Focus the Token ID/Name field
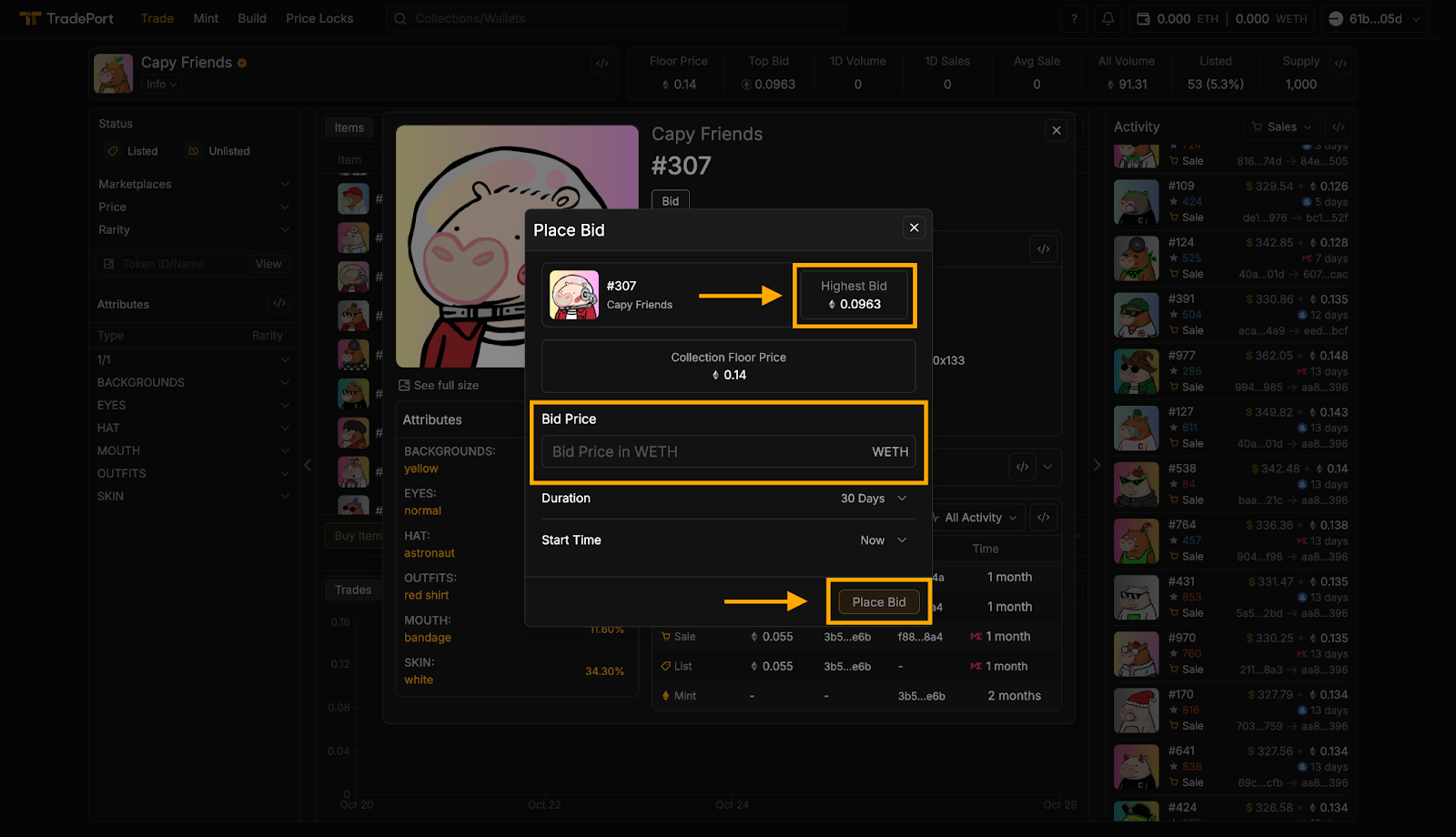 click(x=173, y=264)
